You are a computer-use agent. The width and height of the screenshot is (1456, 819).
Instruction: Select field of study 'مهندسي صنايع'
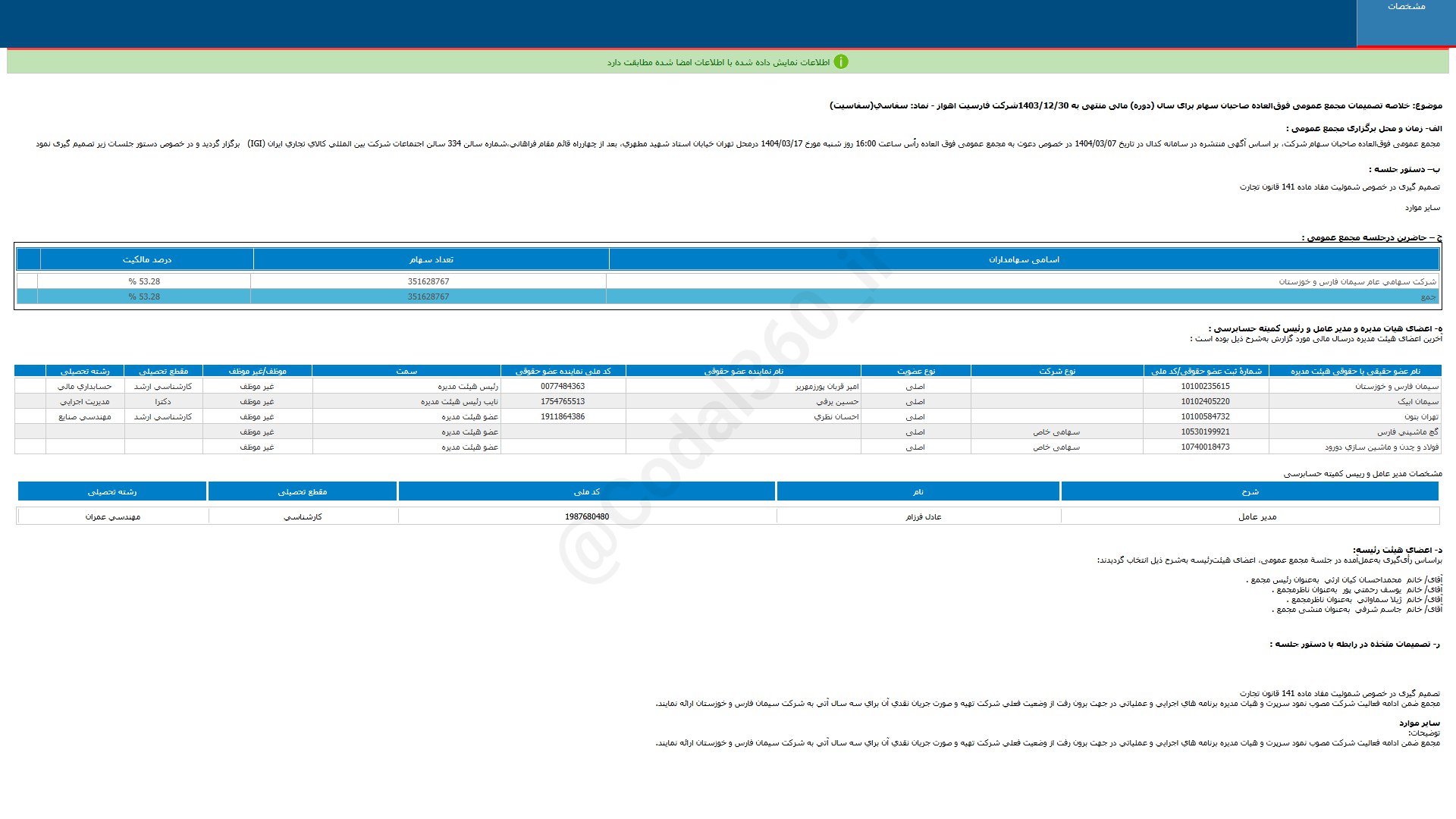(x=85, y=416)
